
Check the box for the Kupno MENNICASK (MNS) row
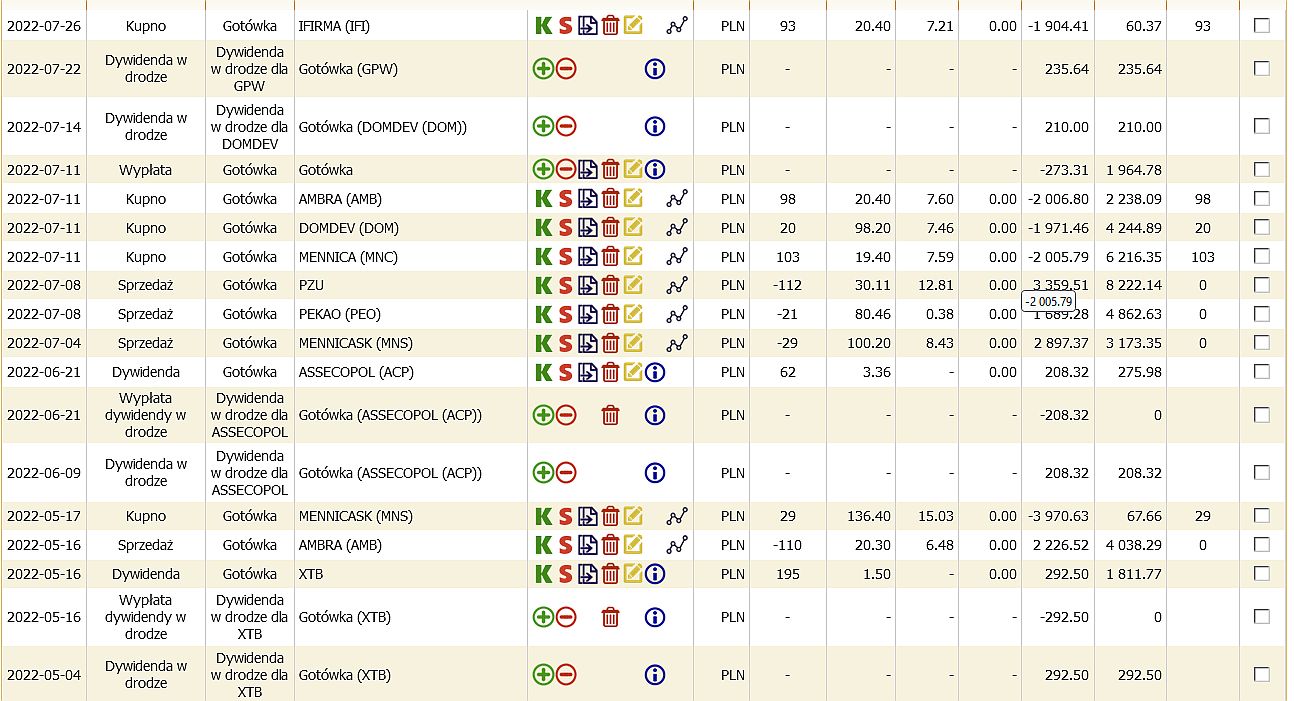(x=1262, y=517)
